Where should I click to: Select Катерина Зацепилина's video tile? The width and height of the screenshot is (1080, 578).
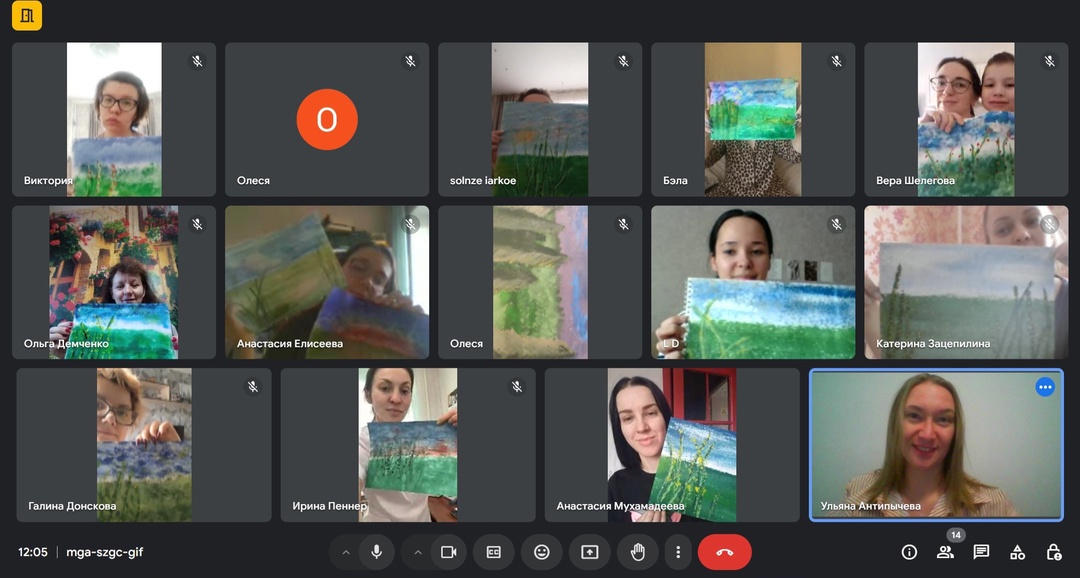[x=966, y=282]
